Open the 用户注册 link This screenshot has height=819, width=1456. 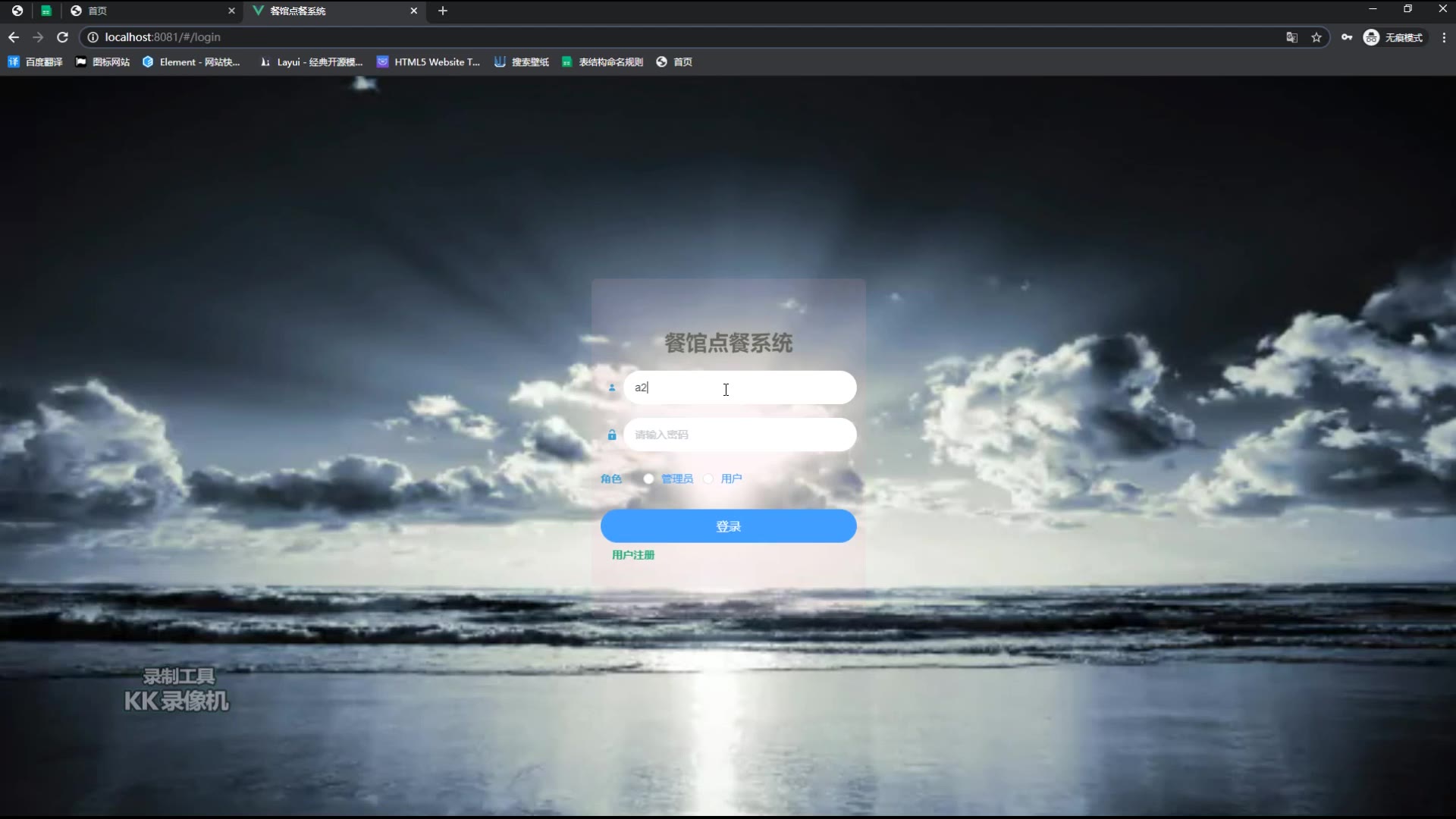pyautogui.click(x=633, y=555)
